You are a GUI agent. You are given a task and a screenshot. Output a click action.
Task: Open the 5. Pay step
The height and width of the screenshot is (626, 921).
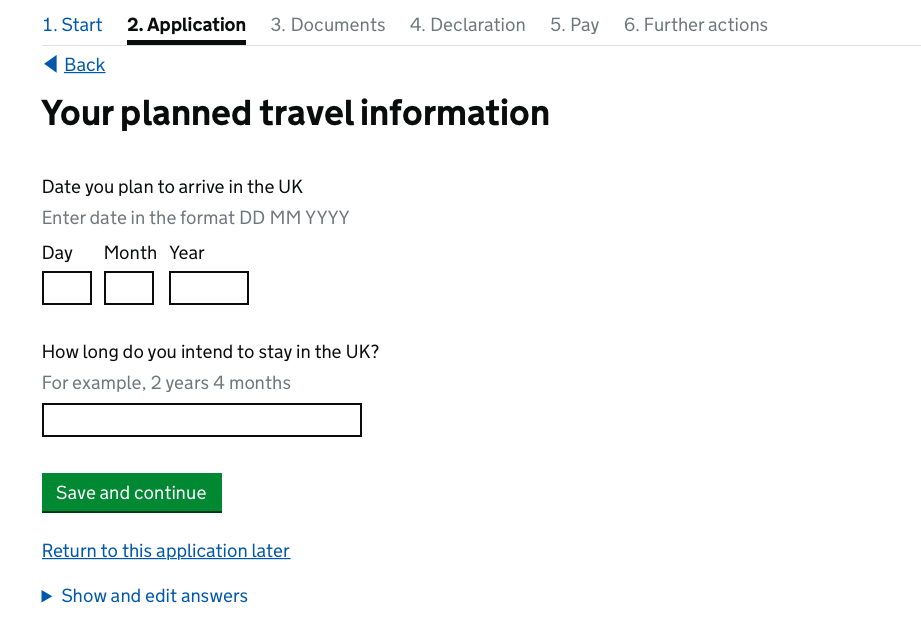tap(574, 25)
